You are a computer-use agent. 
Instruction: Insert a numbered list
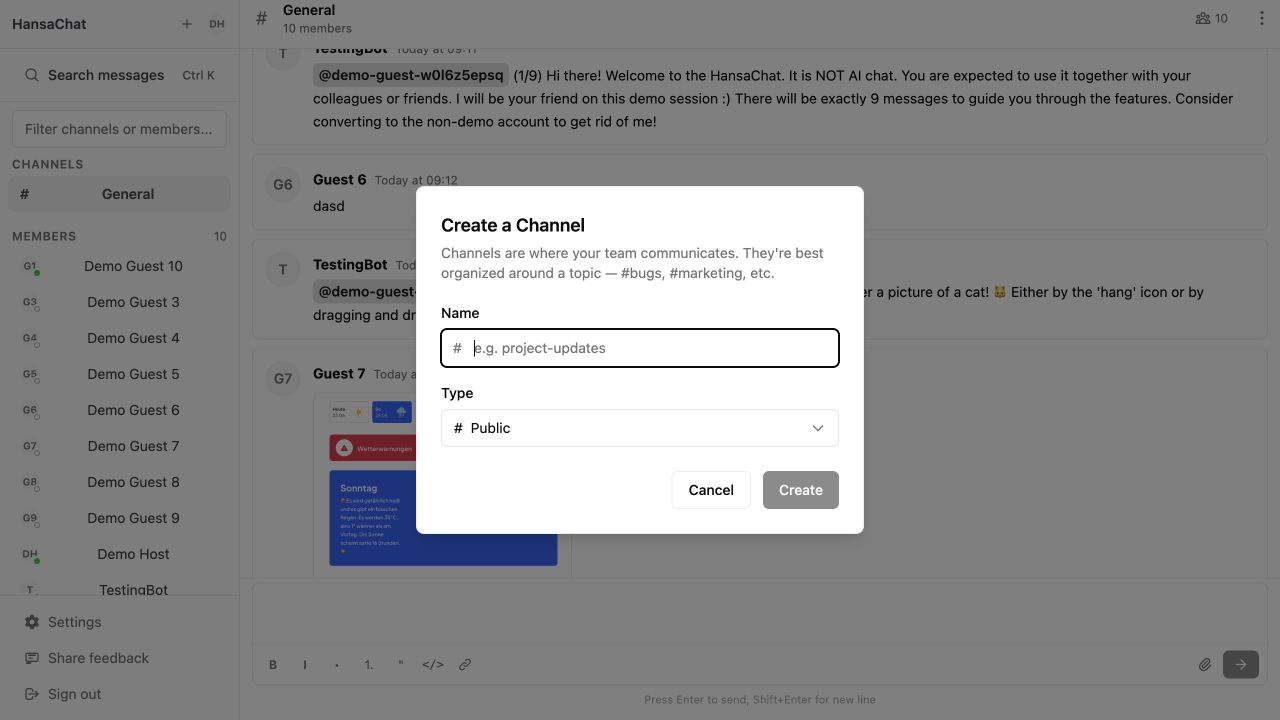(369, 665)
